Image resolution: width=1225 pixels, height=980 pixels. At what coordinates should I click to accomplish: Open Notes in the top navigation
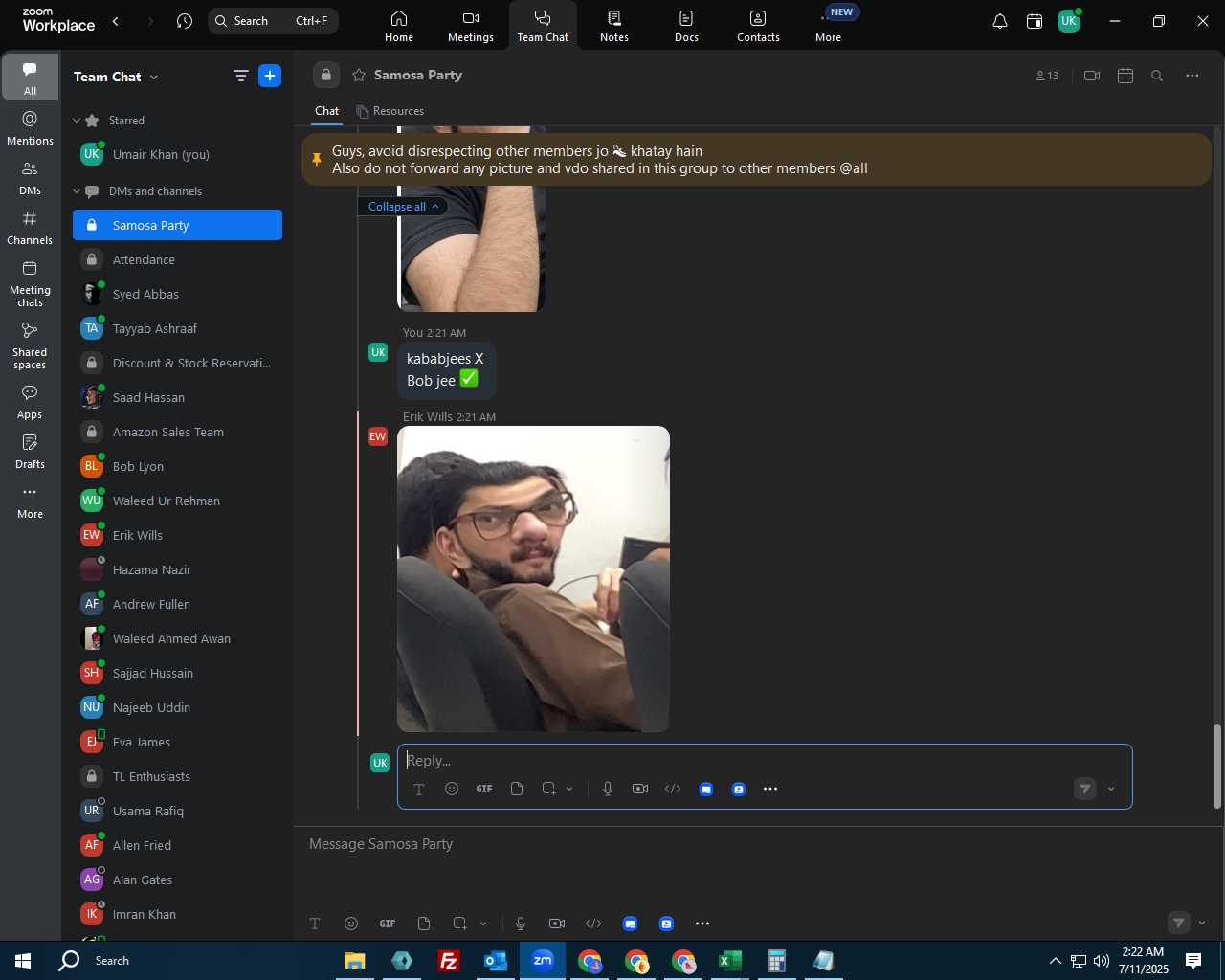[x=614, y=26]
